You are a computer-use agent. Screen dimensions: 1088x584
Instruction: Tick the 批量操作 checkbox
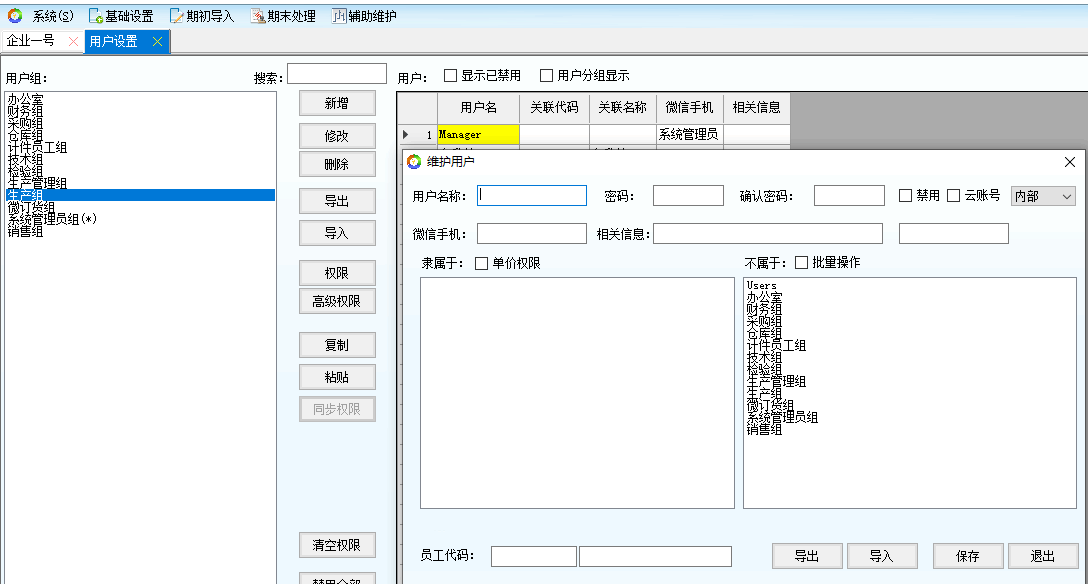tap(802, 263)
